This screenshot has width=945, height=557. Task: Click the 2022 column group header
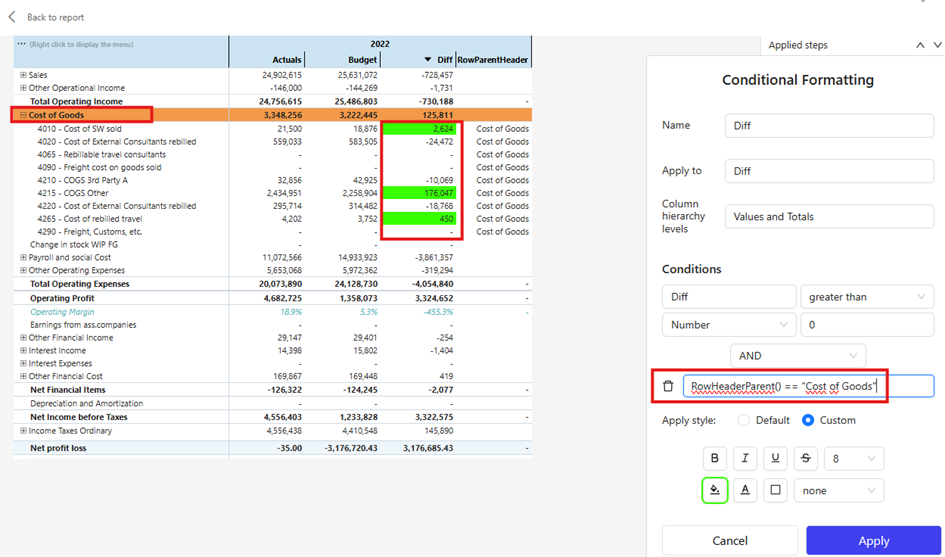tap(380, 44)
